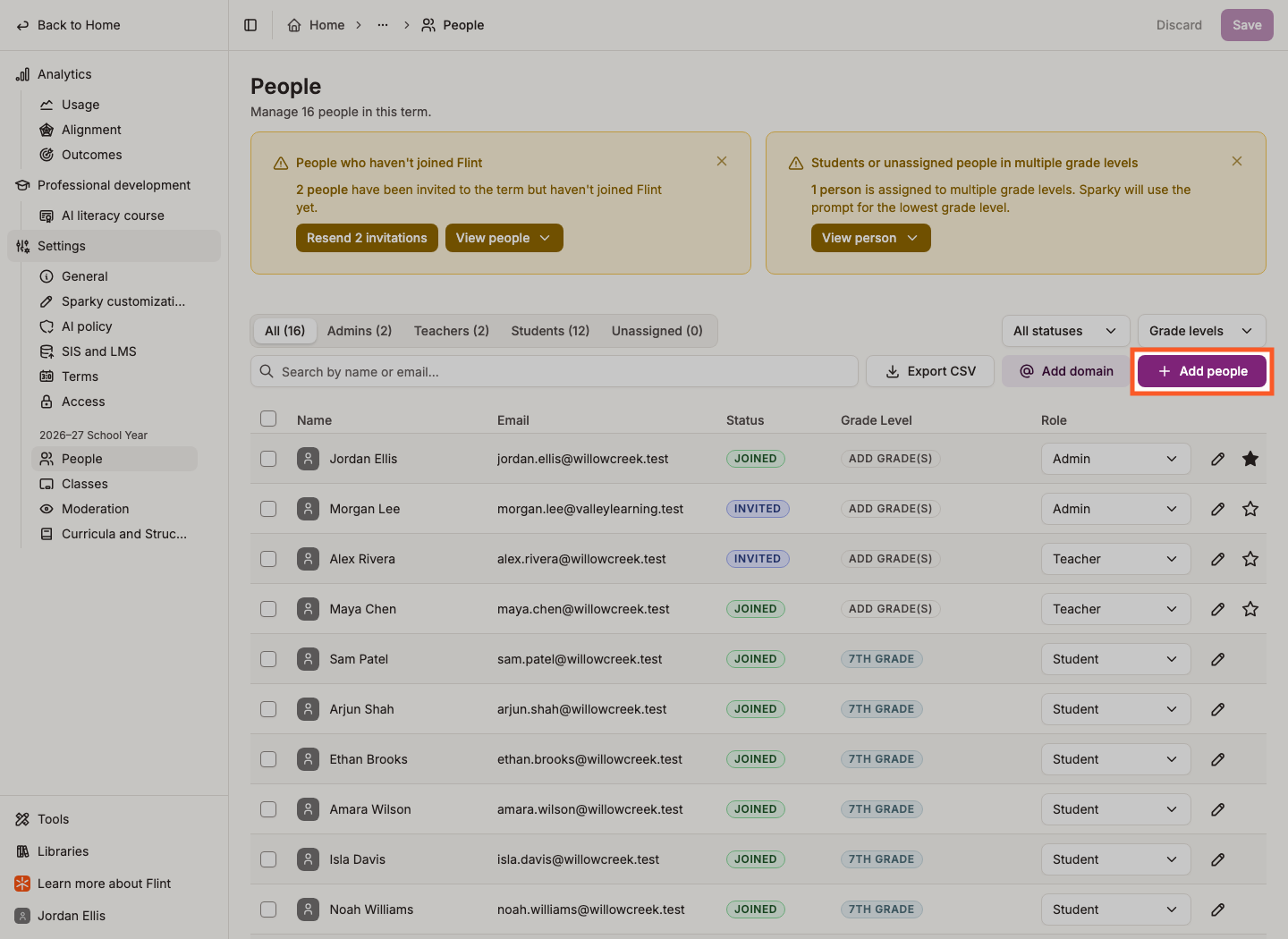The image size is (1288, 939).
Task: Focus the search by name or email field
Action: click(555, 371)
